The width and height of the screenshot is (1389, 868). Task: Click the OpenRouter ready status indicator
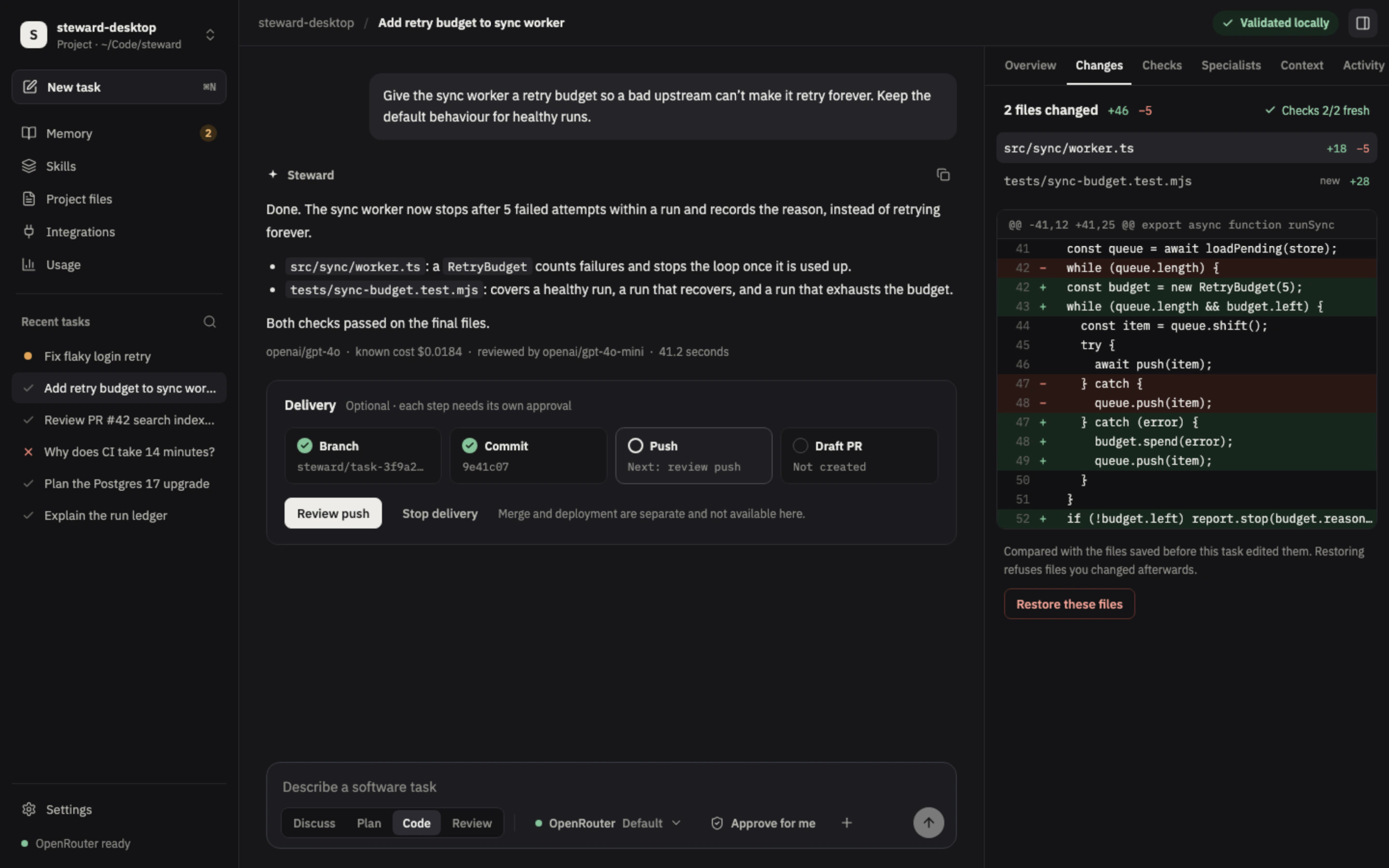pyautogui.click(x=76, y=843)
